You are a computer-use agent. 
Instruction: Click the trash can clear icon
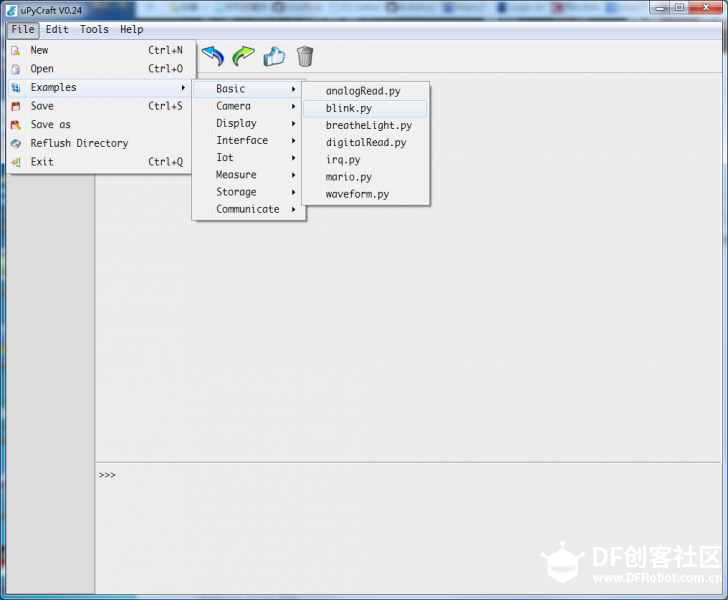305,56
